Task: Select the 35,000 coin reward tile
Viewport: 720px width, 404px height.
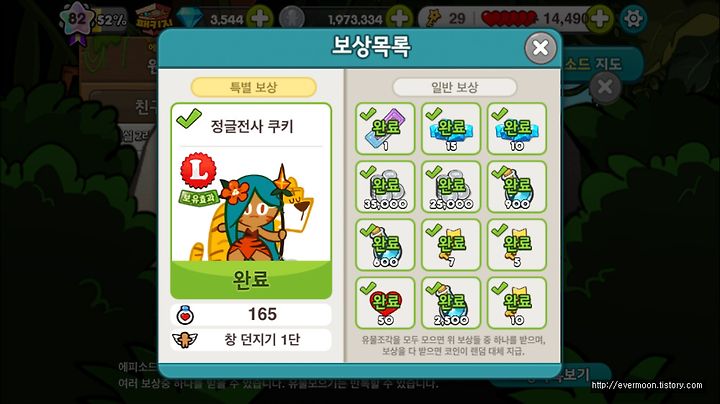Action: pyautogui.click(x=385, y=186)
